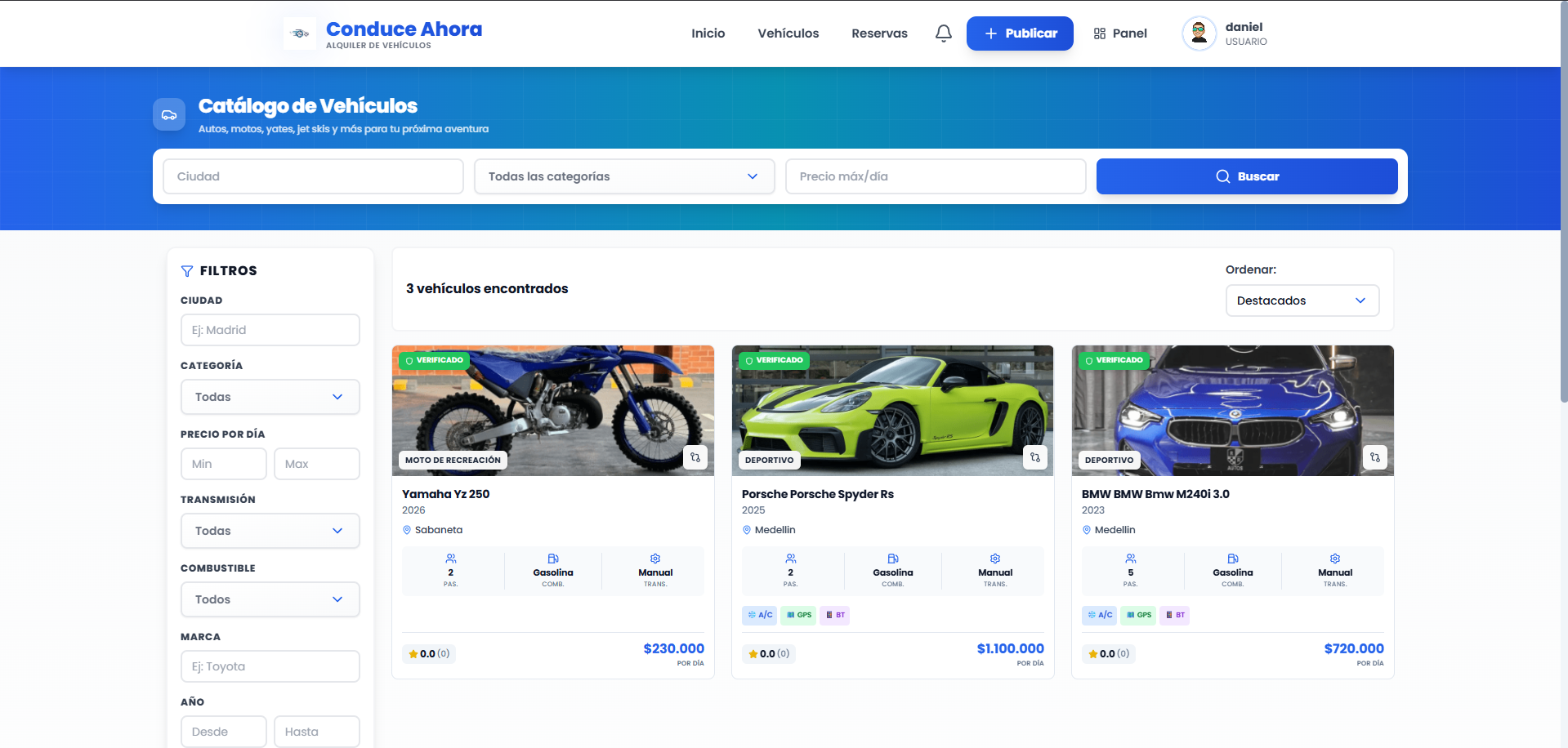Open daniel's user avatar
This screenshot has height=748, width=1568.
click(1199, 33)
